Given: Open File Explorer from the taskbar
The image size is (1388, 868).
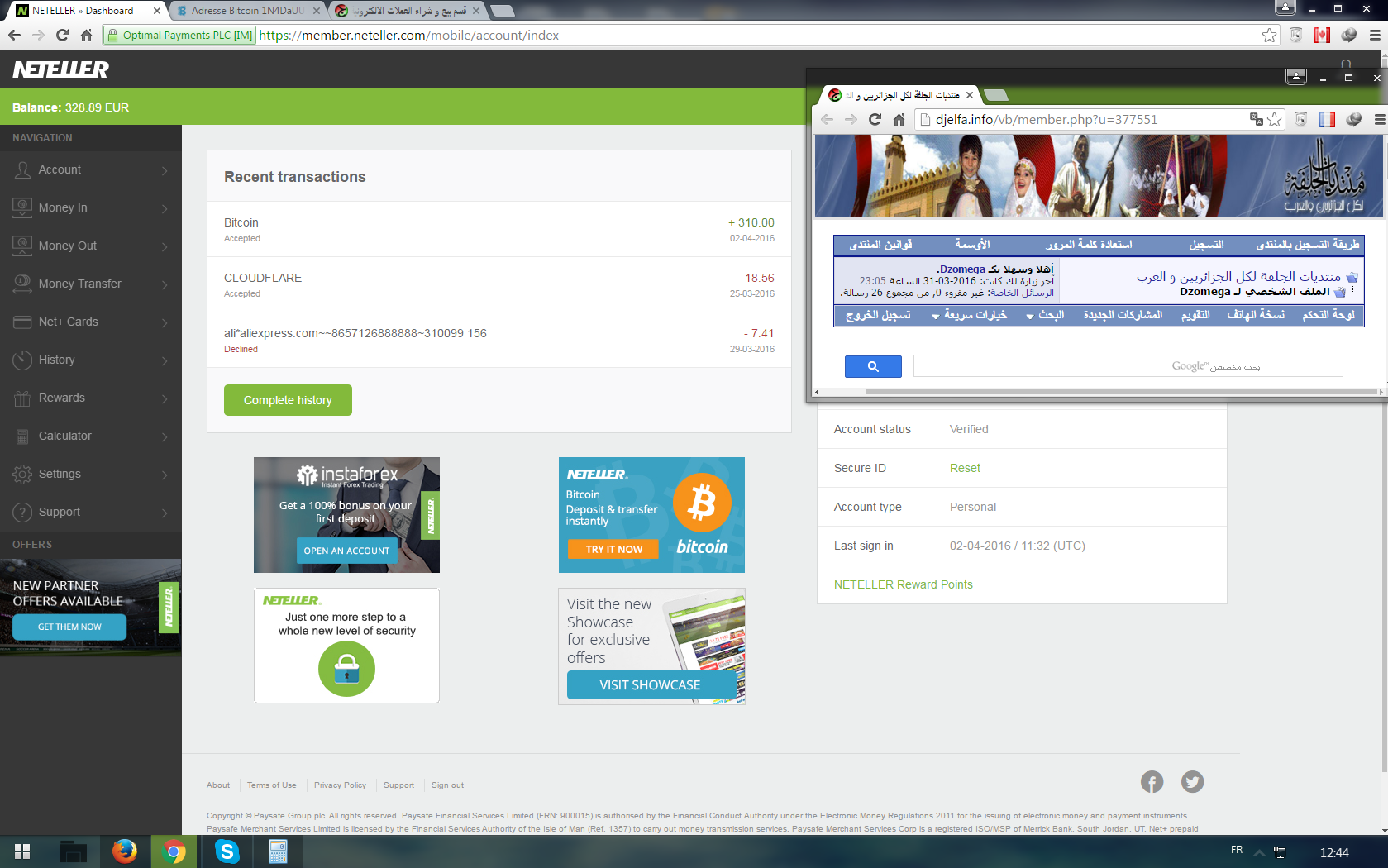Looking at the screenshot, I should tap(74, 851).
